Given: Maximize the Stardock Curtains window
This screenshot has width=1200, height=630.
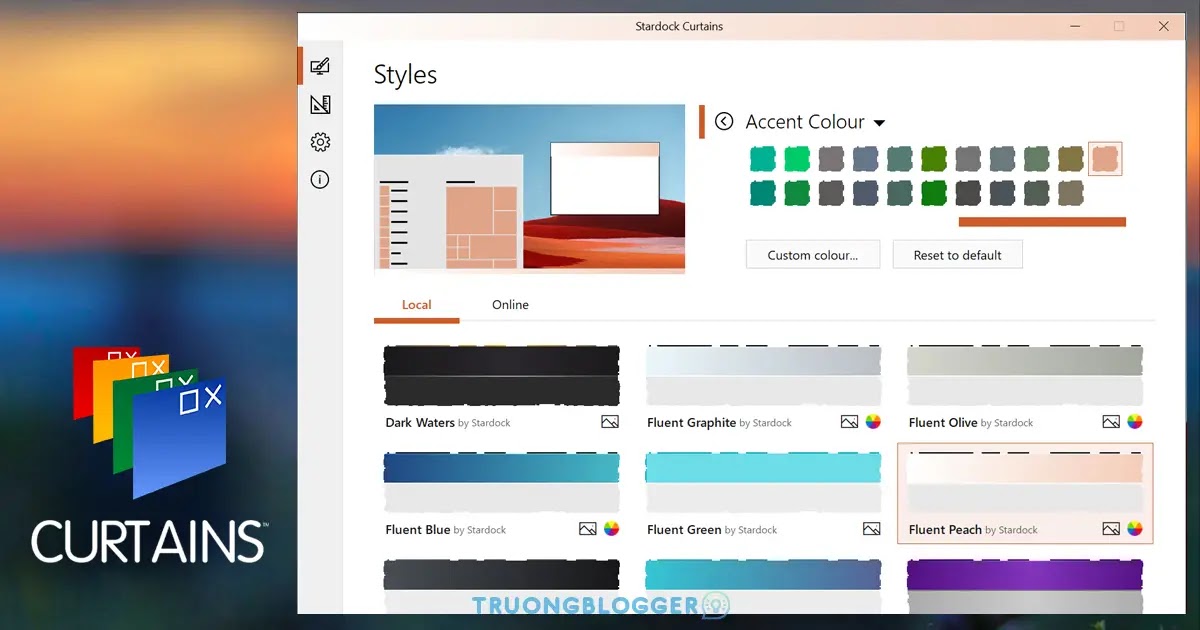Looking at the screenshot, I should point(1119,27).
